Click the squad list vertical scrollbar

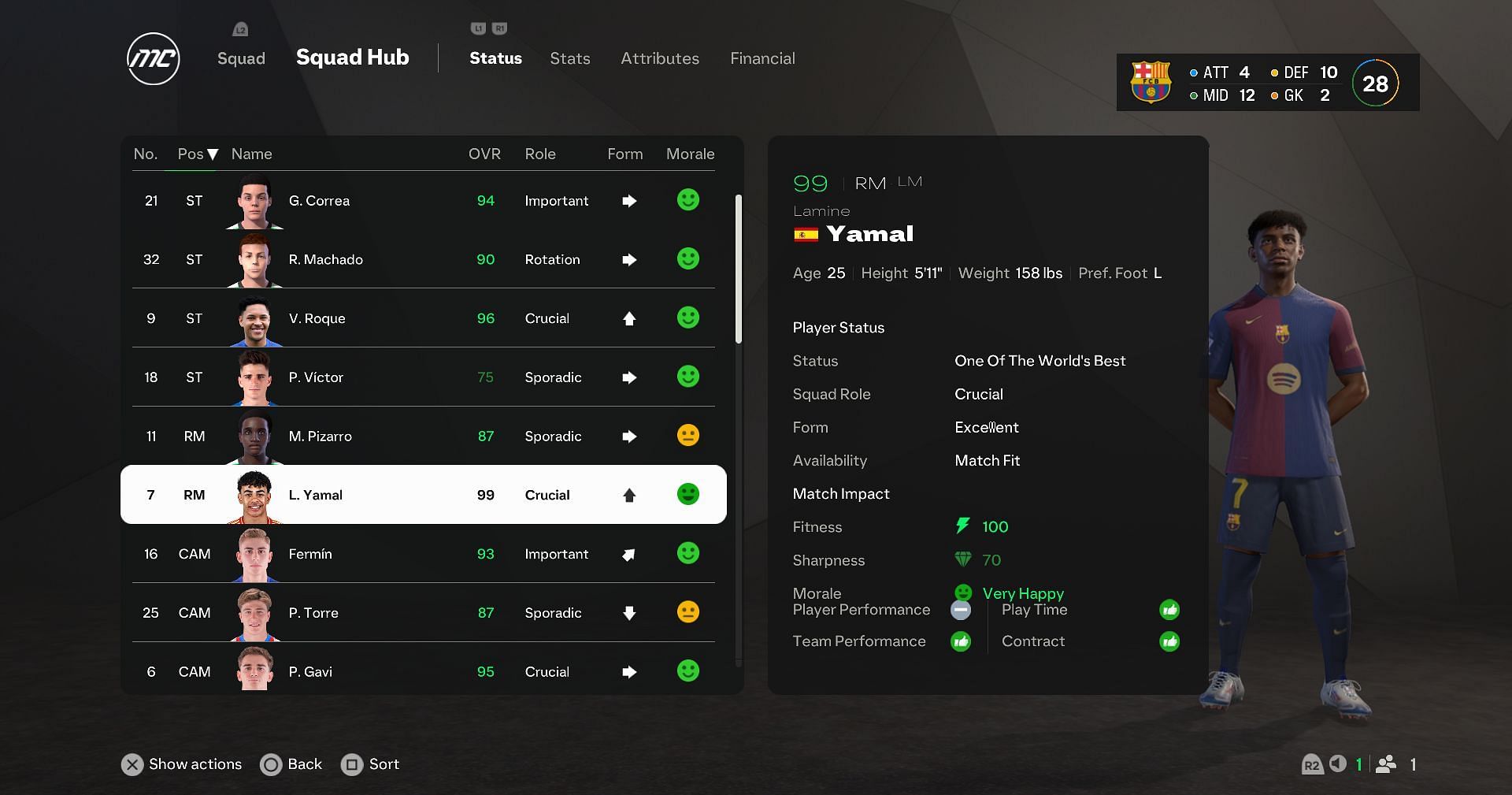[x=738, y=269]
